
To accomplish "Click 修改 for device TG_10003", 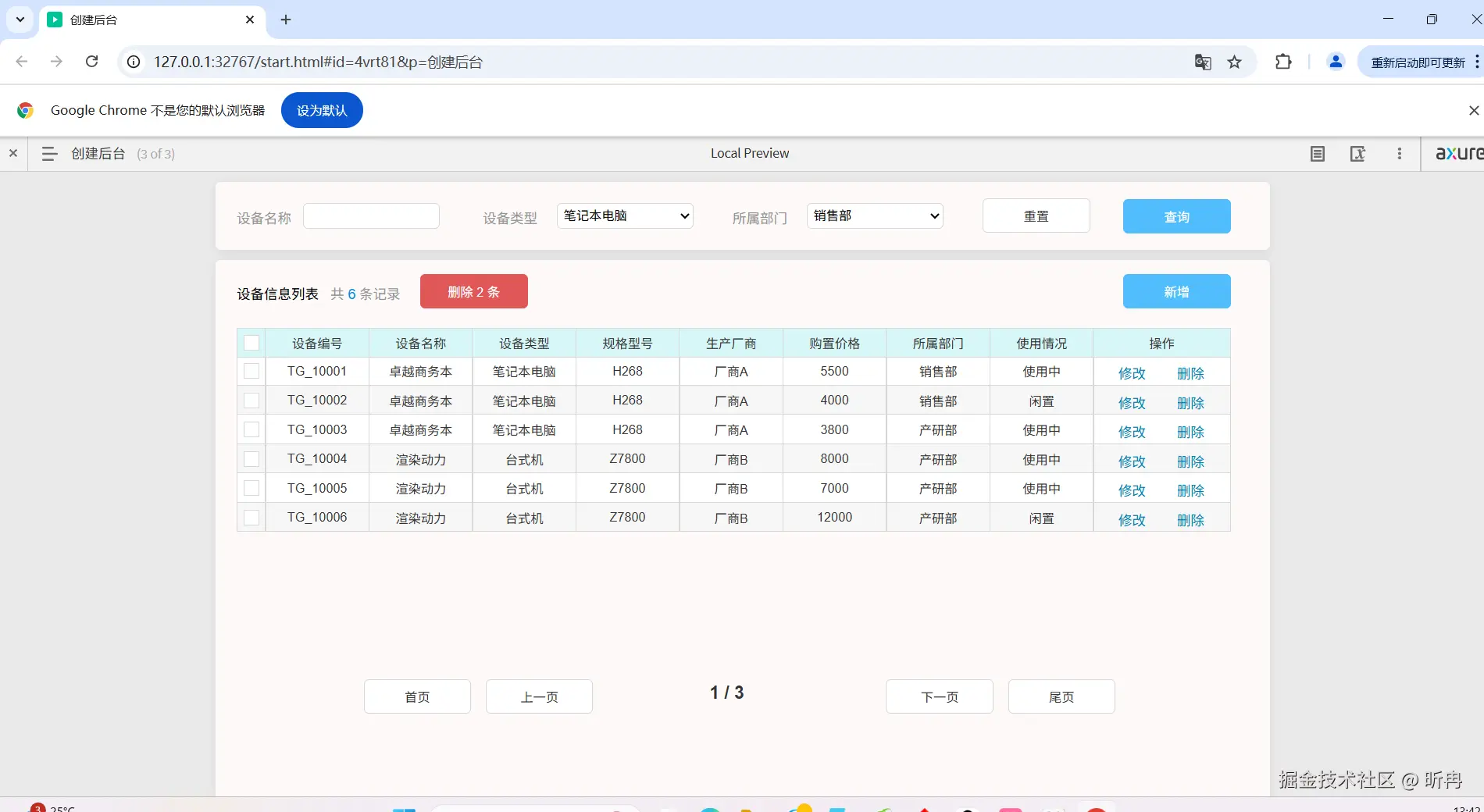I will point(1132,432).
